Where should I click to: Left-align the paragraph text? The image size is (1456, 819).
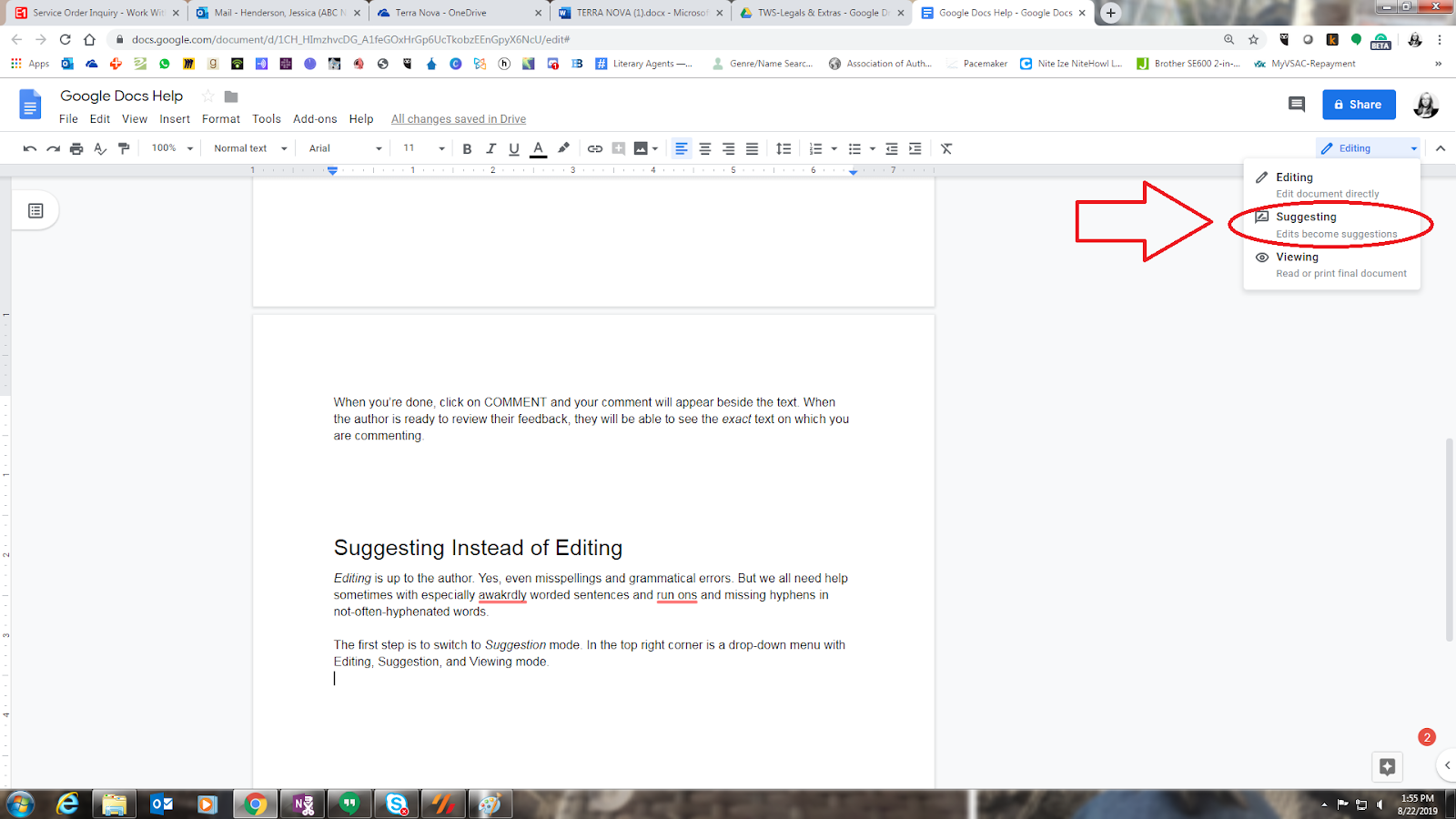tap(682, 148)
